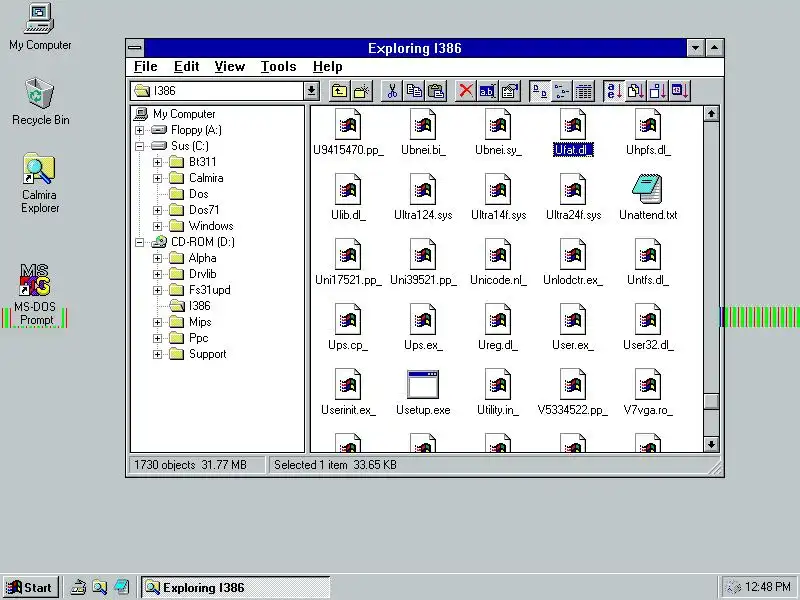Image resolution: width=800 pixels, height=600 pixels.
Task: Open the Edit menu
Action: 186,67
